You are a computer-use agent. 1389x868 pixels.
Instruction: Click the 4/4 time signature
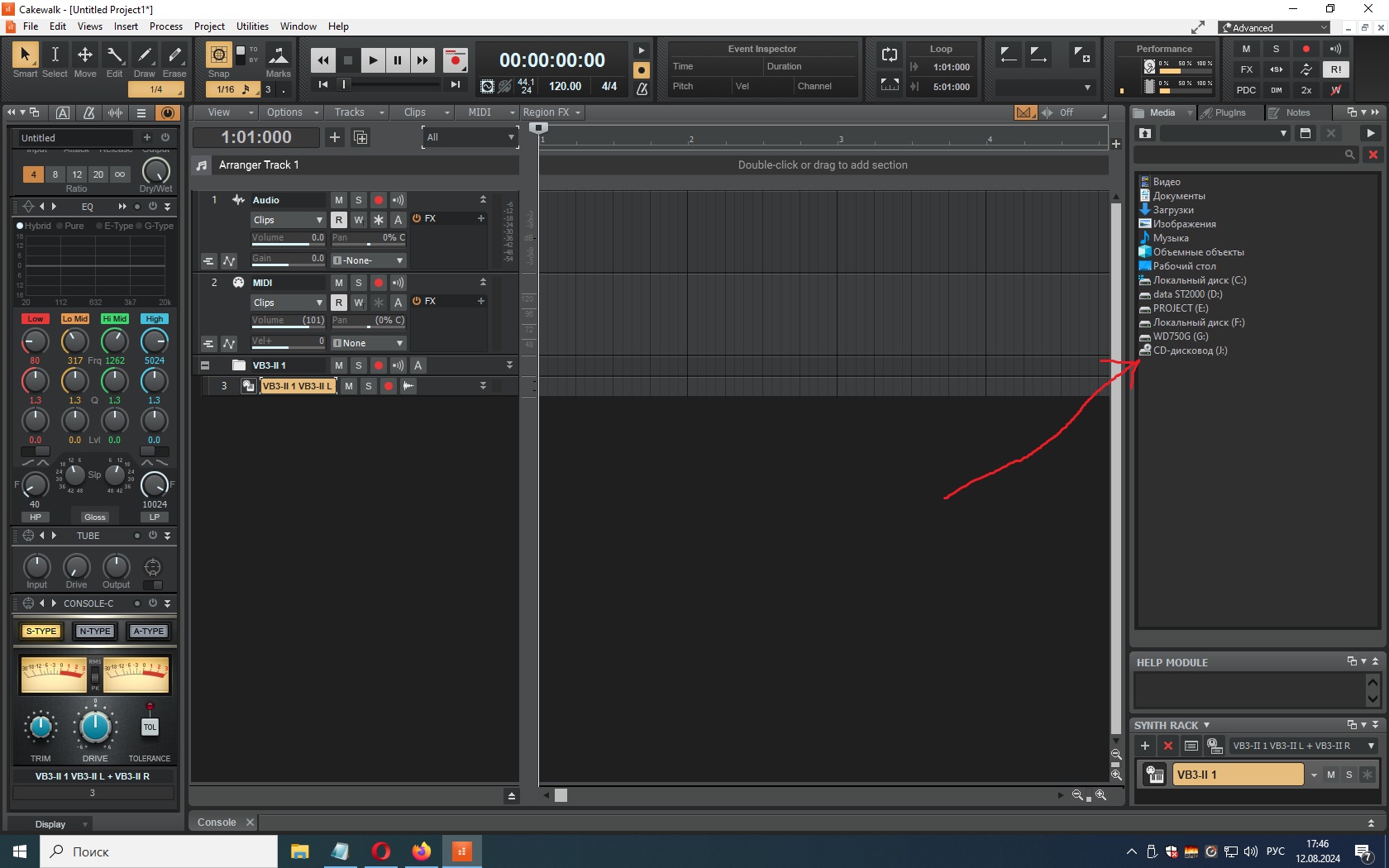pyautogui.click(x=609, y=86)
